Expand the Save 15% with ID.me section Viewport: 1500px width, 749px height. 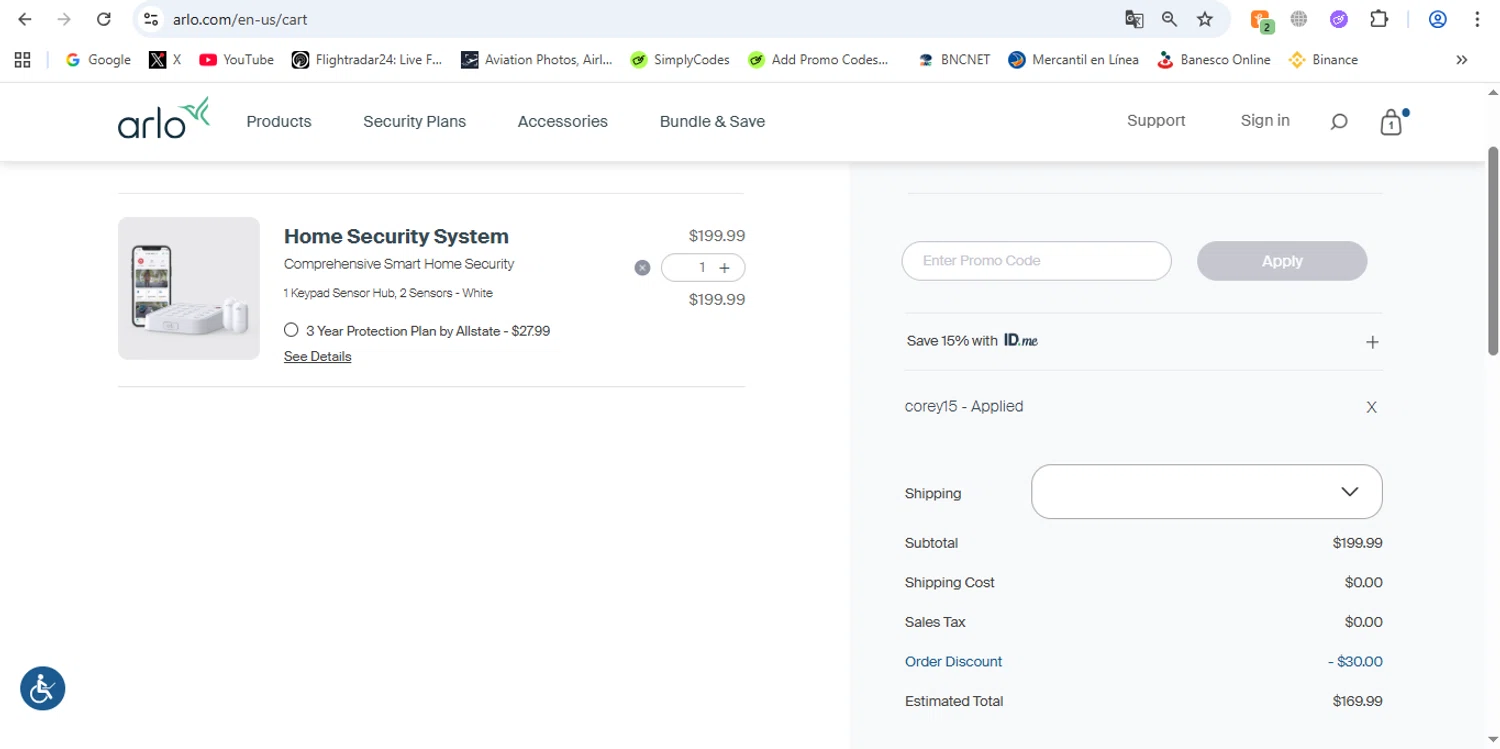(1372, 342)
